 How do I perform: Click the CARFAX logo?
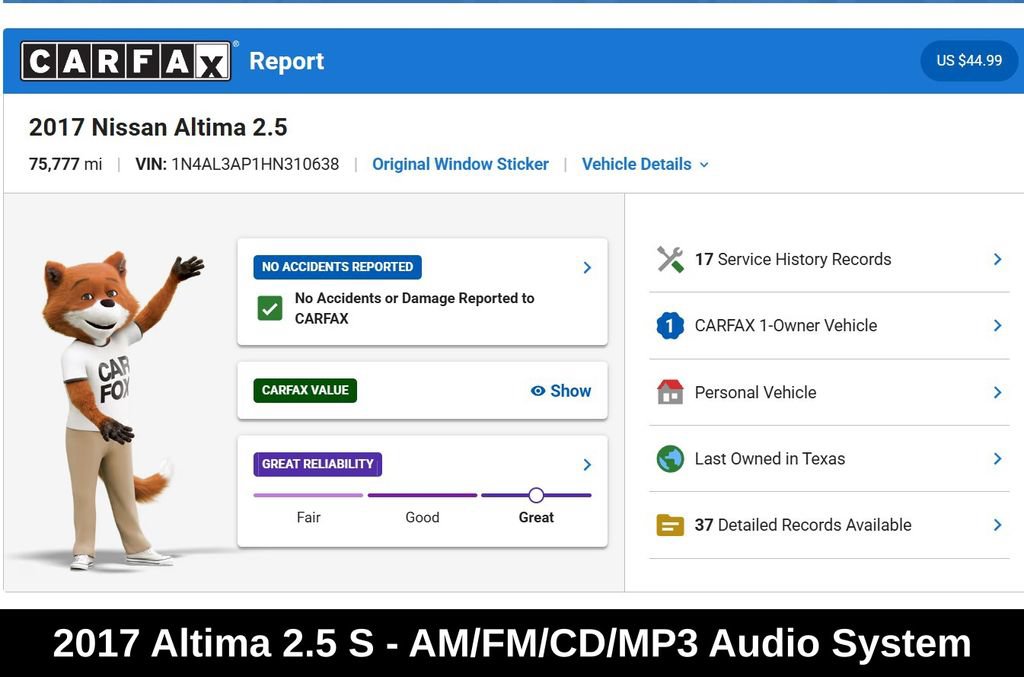[125, 61]
